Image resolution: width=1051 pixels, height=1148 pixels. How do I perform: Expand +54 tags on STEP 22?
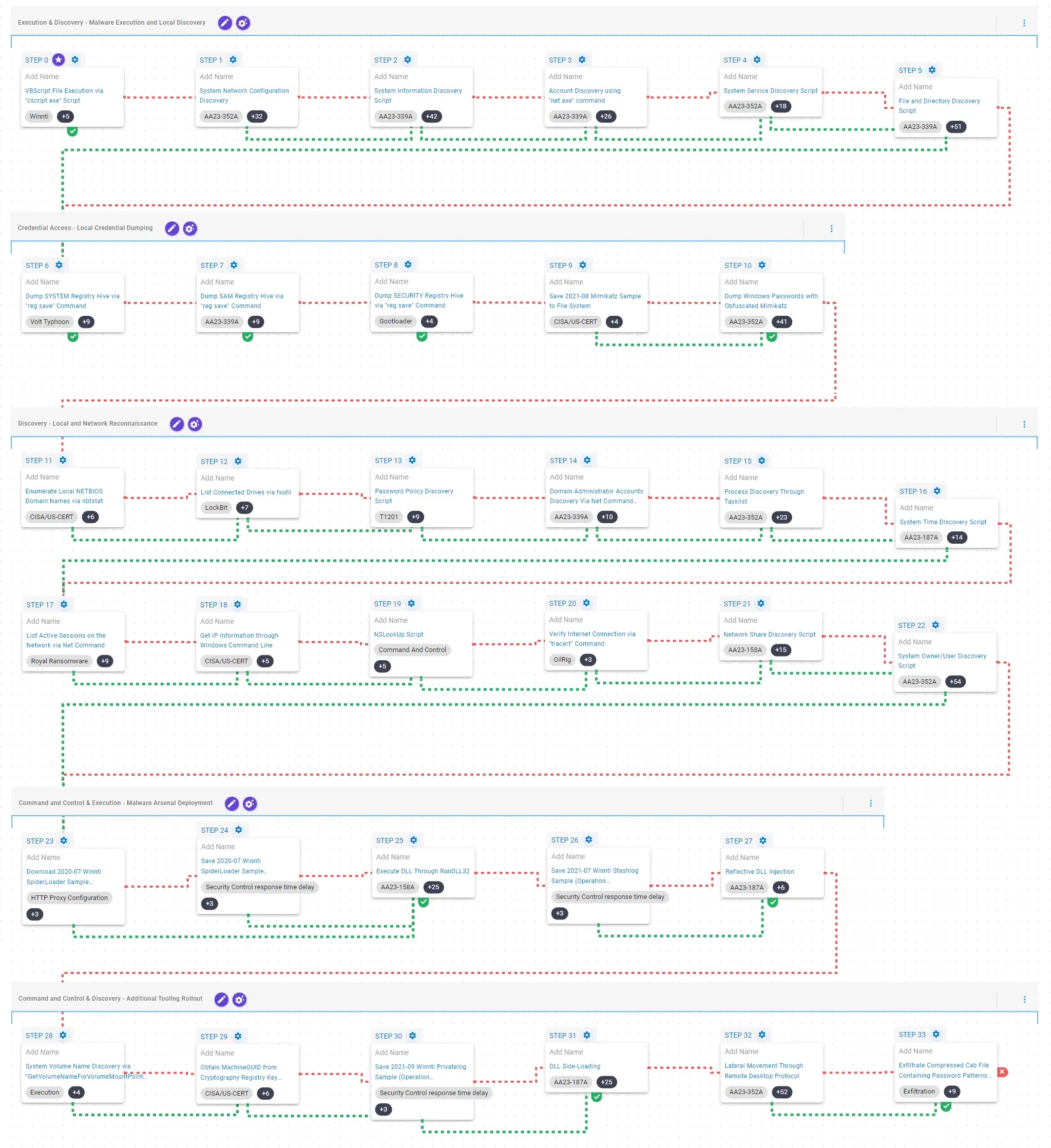956,682
